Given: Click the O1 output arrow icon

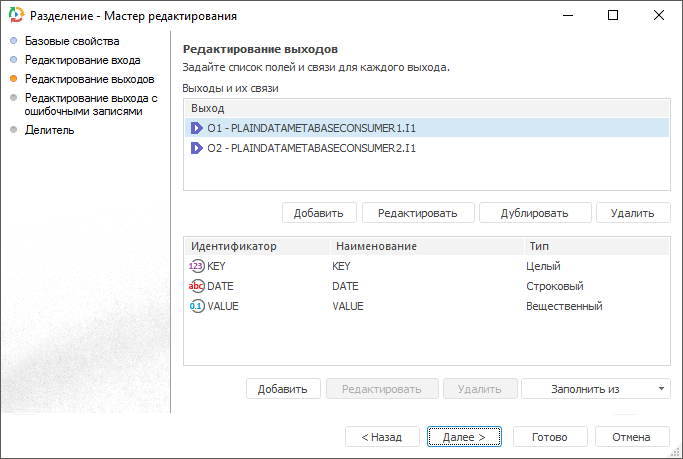Looking at the screenshot, I should (197, 128).
